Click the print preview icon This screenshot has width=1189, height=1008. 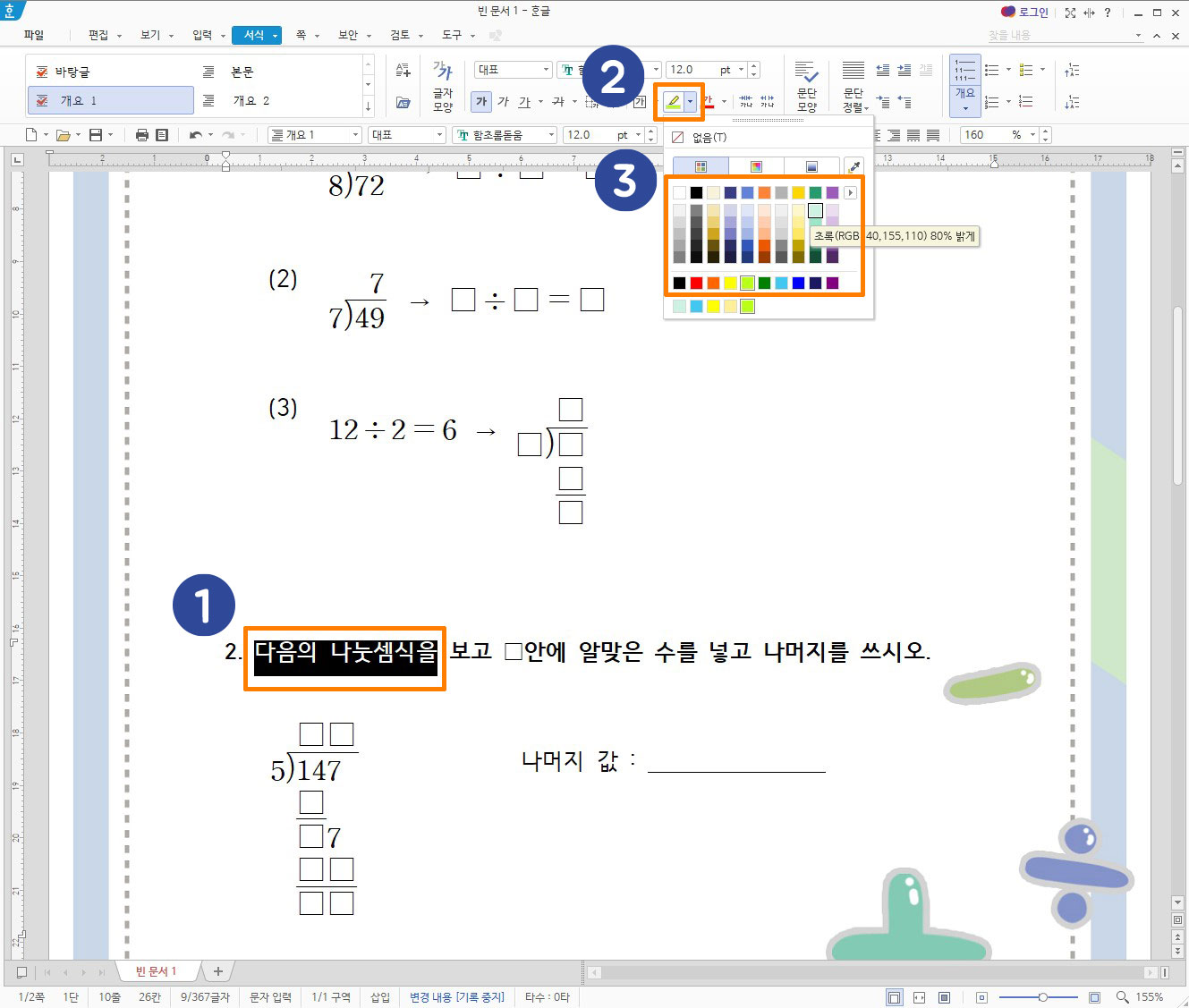(x=162, y=135)
